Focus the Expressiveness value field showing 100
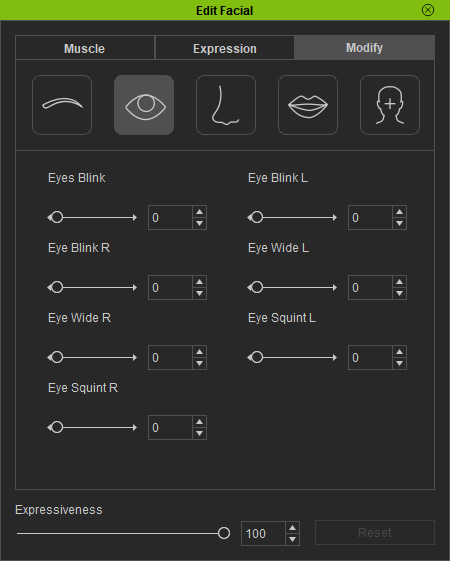 coord(264,533)
